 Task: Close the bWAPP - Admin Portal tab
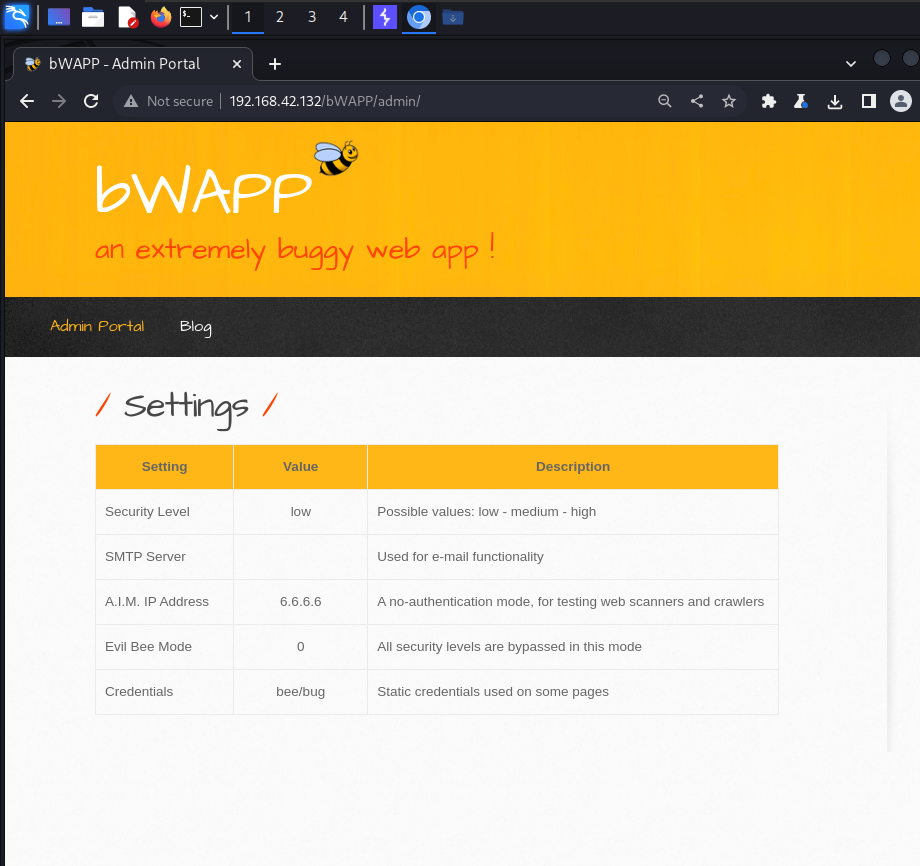pyautogui.click(x=237, y=64)
